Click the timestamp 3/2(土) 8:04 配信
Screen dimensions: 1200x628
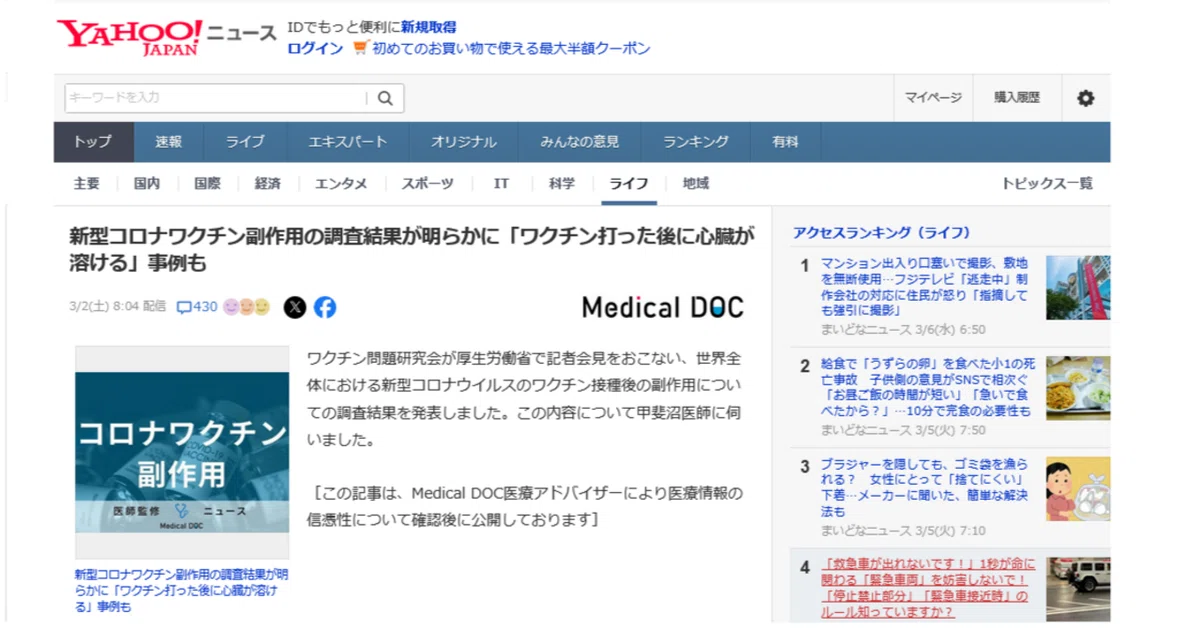pos(117,307)
